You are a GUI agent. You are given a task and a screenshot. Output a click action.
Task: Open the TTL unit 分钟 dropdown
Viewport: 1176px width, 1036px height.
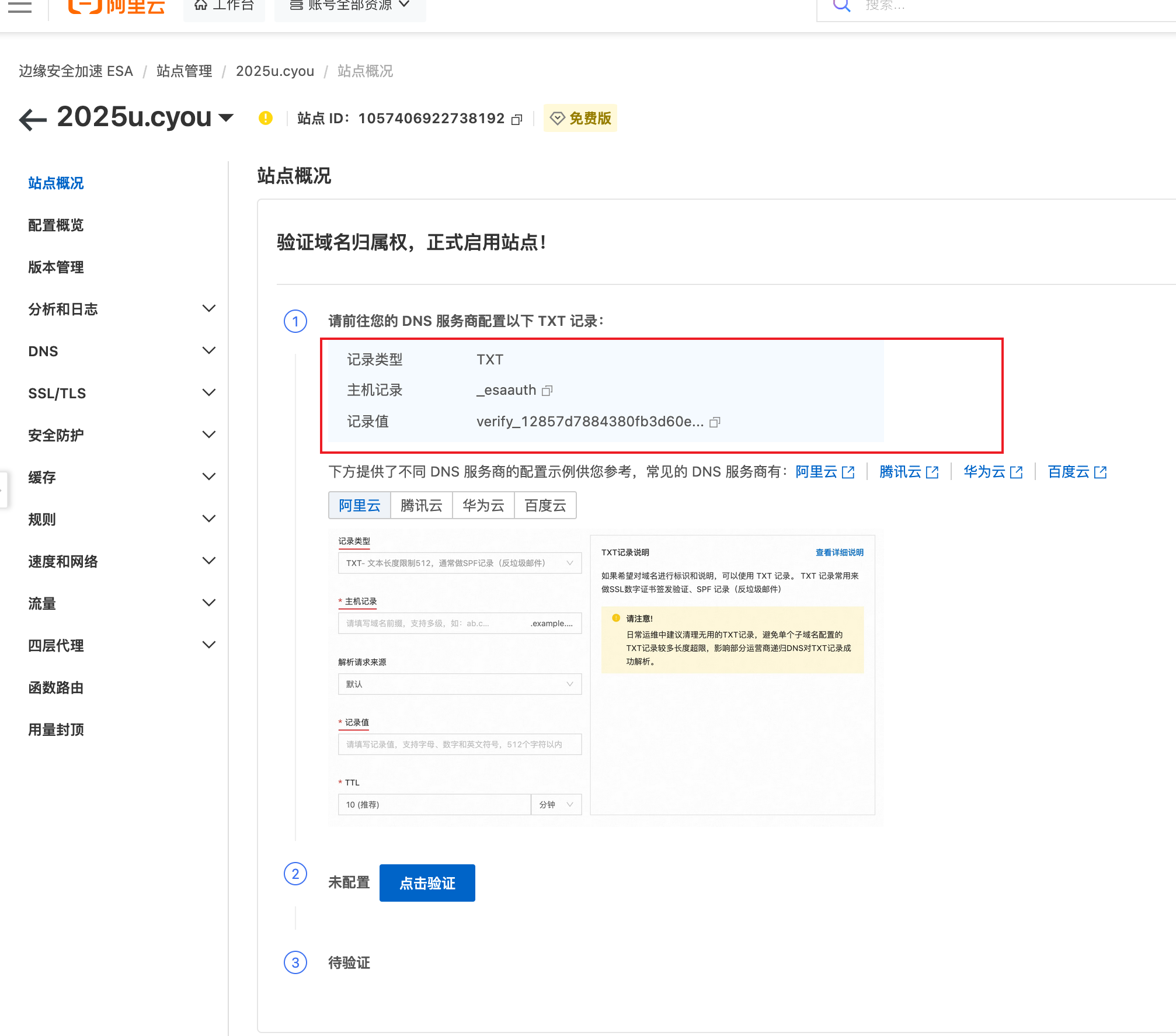555,804
